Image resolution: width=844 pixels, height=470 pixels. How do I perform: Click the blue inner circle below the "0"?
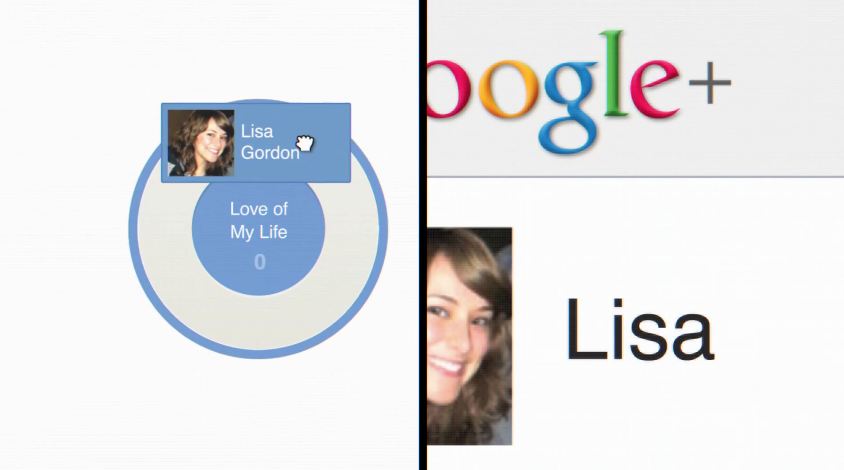pos(259,283)
